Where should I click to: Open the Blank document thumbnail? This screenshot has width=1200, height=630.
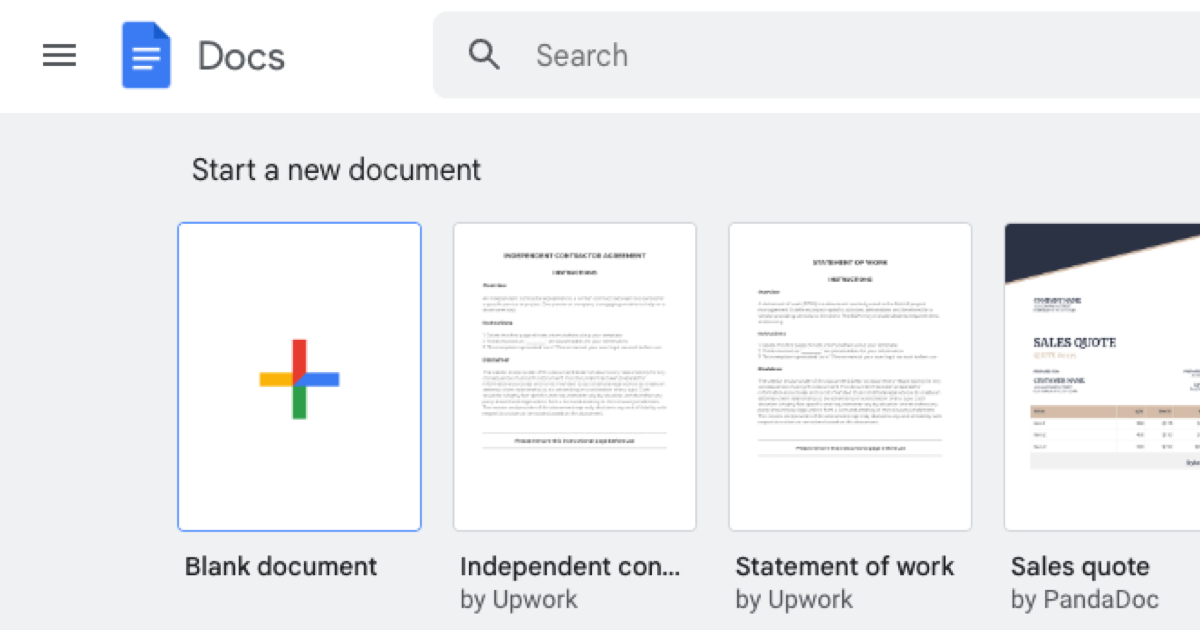click(299, 377)
